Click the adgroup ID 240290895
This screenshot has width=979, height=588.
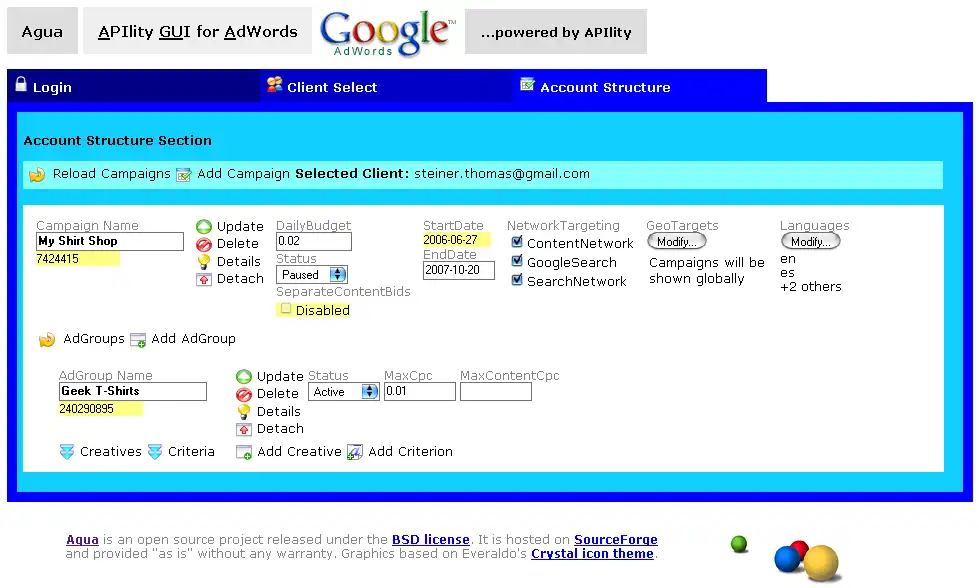click(x=87, y=409)
